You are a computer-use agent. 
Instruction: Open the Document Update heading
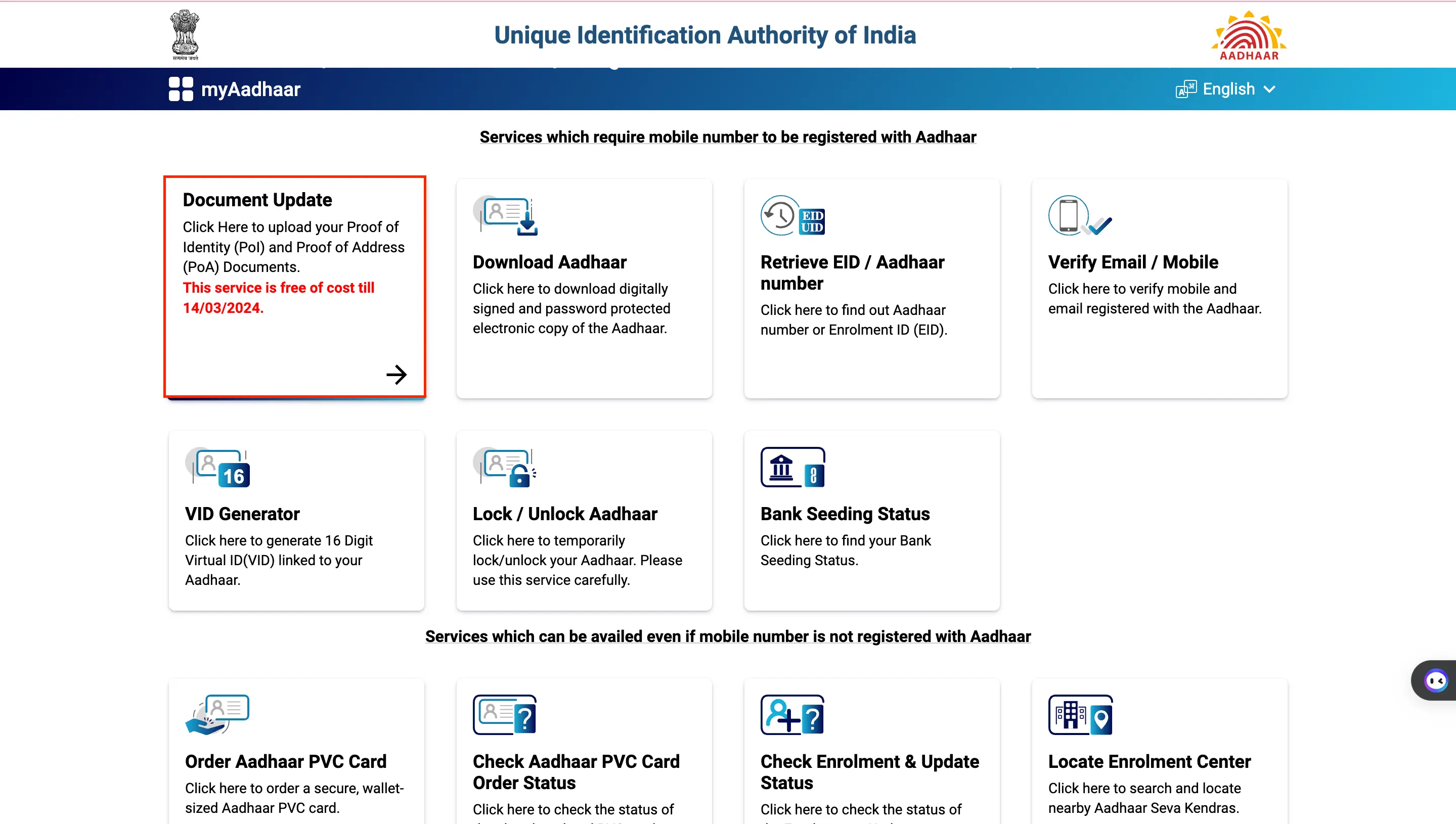(257, 200)
